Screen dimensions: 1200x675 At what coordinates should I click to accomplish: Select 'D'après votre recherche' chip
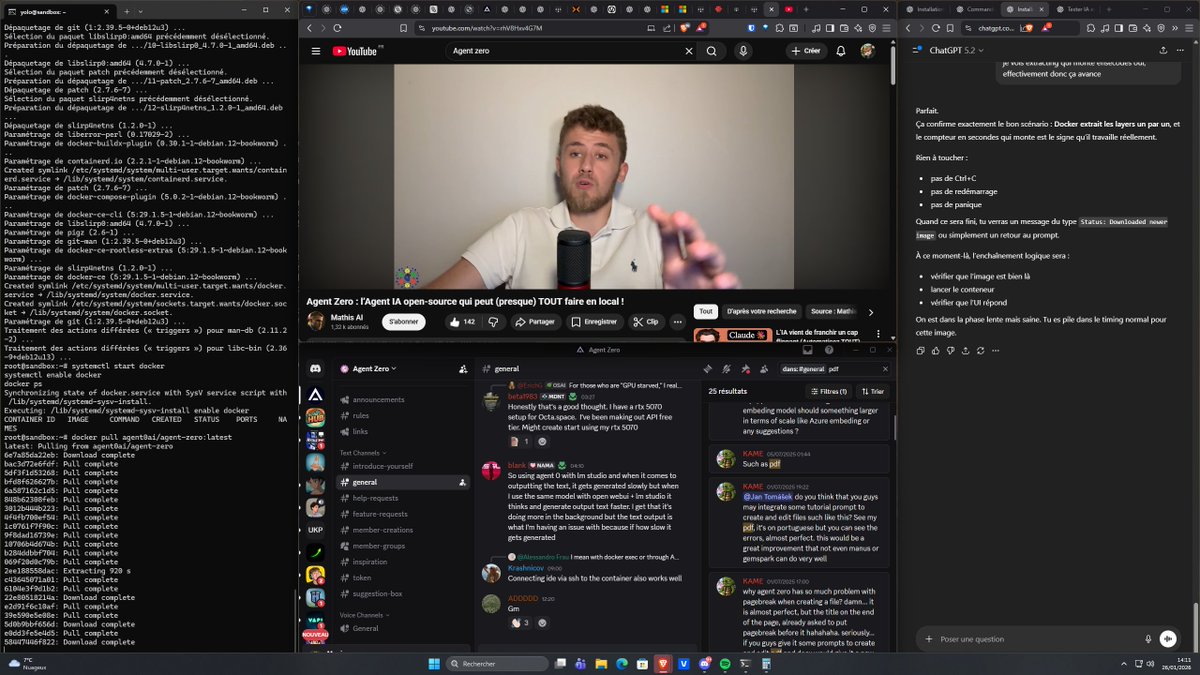coord(761,312)
